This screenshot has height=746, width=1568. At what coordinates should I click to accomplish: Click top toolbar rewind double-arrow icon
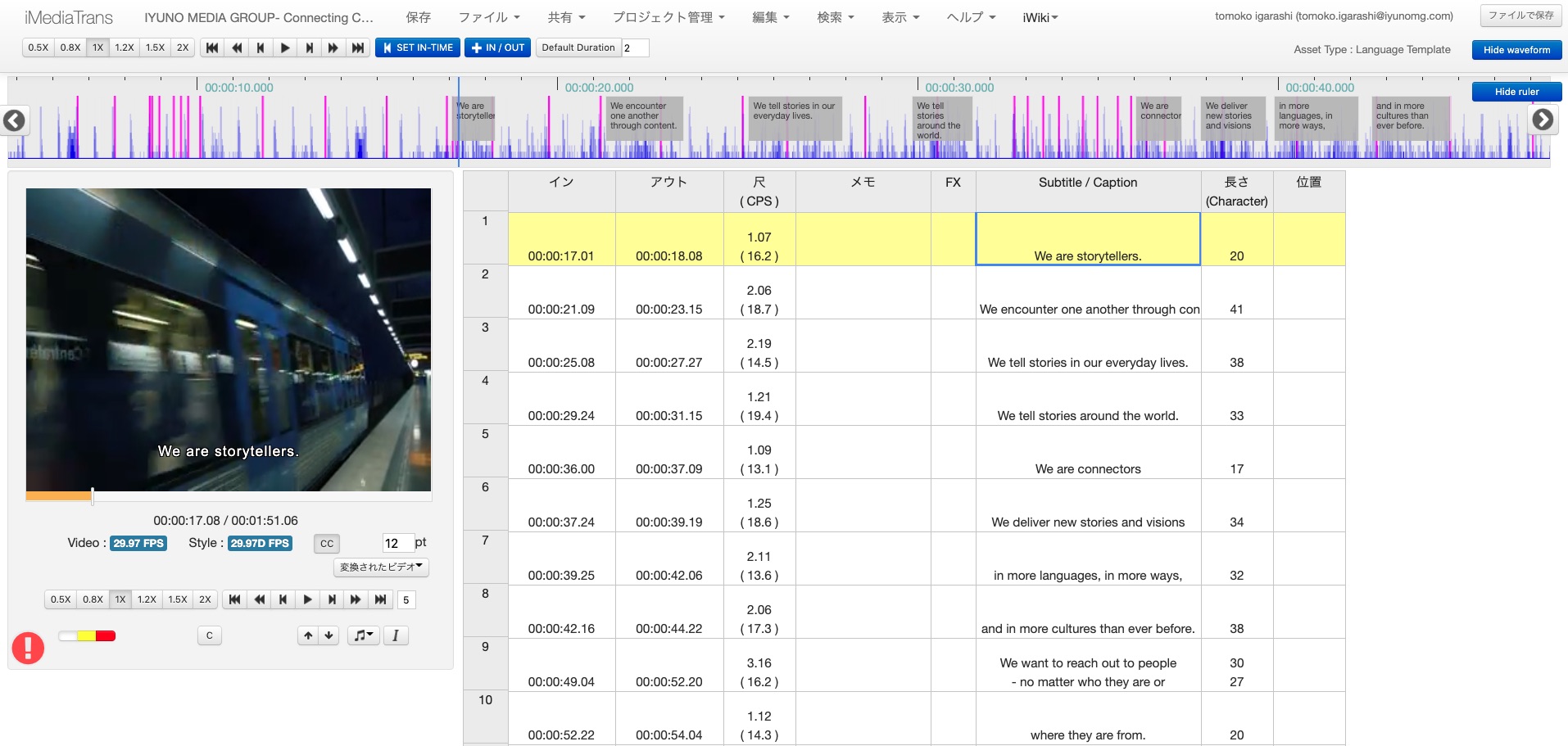pyautogui.click(x=237, y=47)
